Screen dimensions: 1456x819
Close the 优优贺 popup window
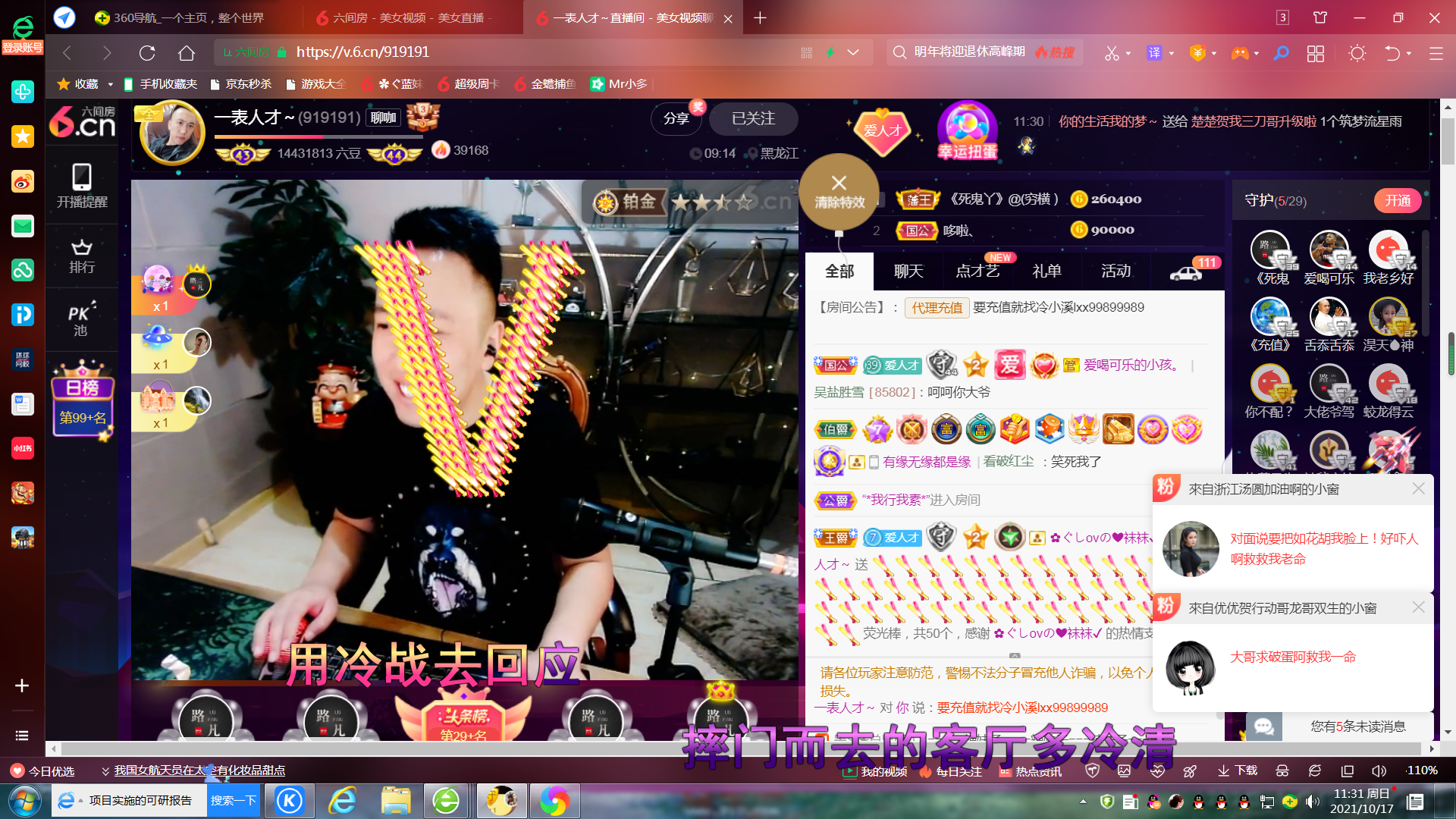point(1418,607)
